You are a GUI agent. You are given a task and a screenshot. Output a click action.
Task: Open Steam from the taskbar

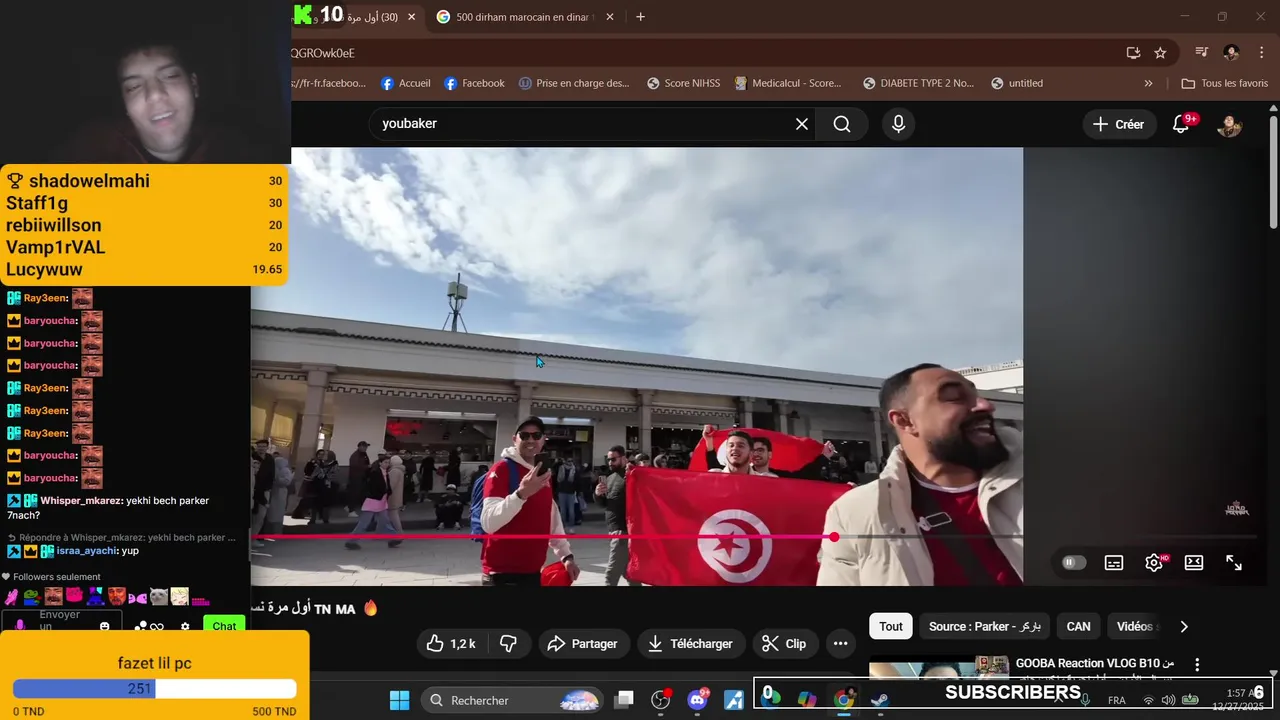pos(880,700)
